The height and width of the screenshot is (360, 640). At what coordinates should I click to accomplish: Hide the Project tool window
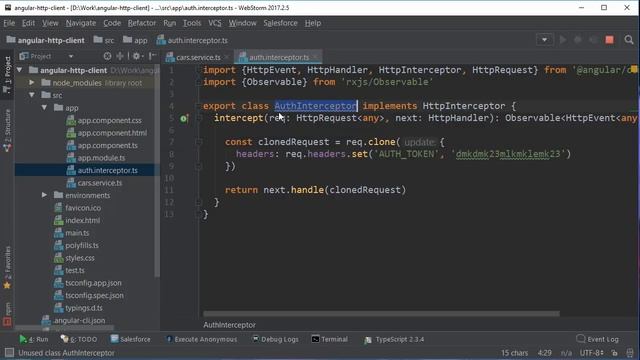152,56
